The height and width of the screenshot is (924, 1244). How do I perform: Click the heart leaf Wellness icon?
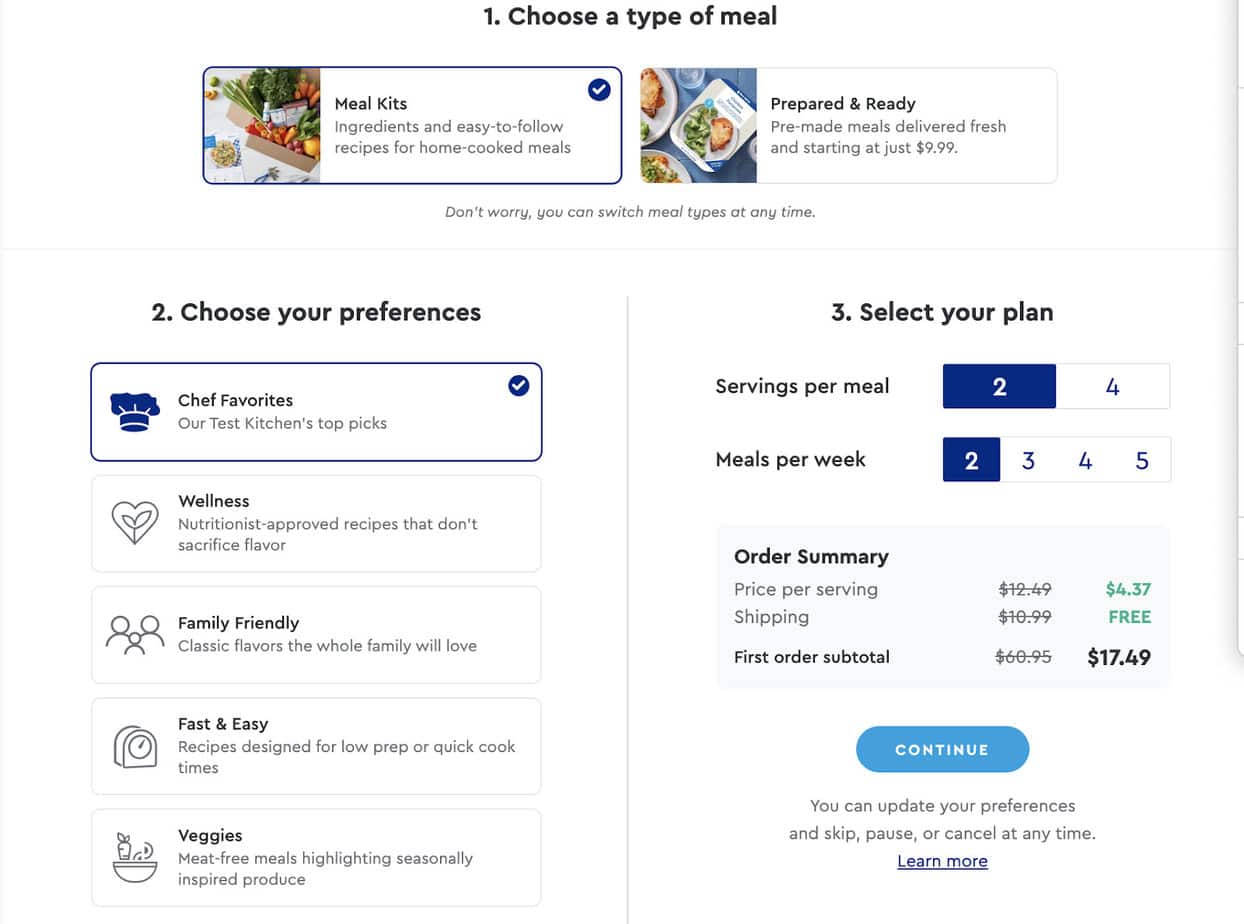click(135, 523)
